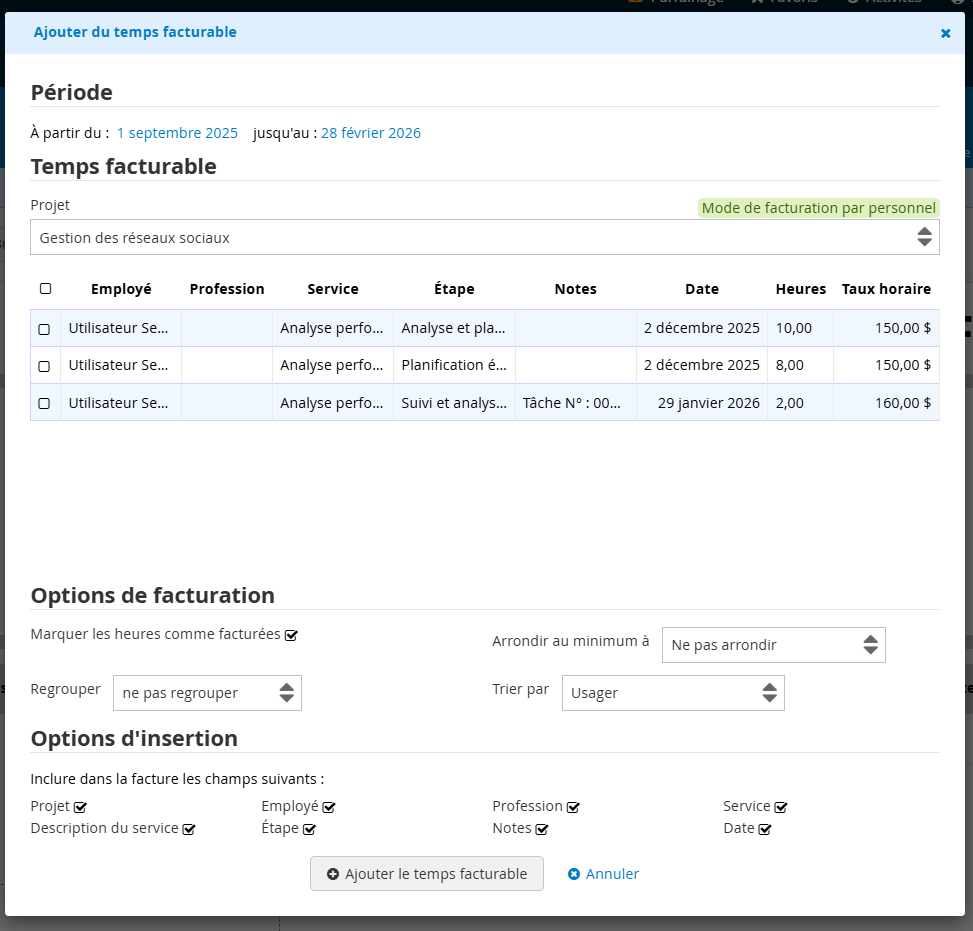Expand the Regrouper dropdown
Image resolution: width=973 pixels, height=931 pixels.
tap(207, 693)
